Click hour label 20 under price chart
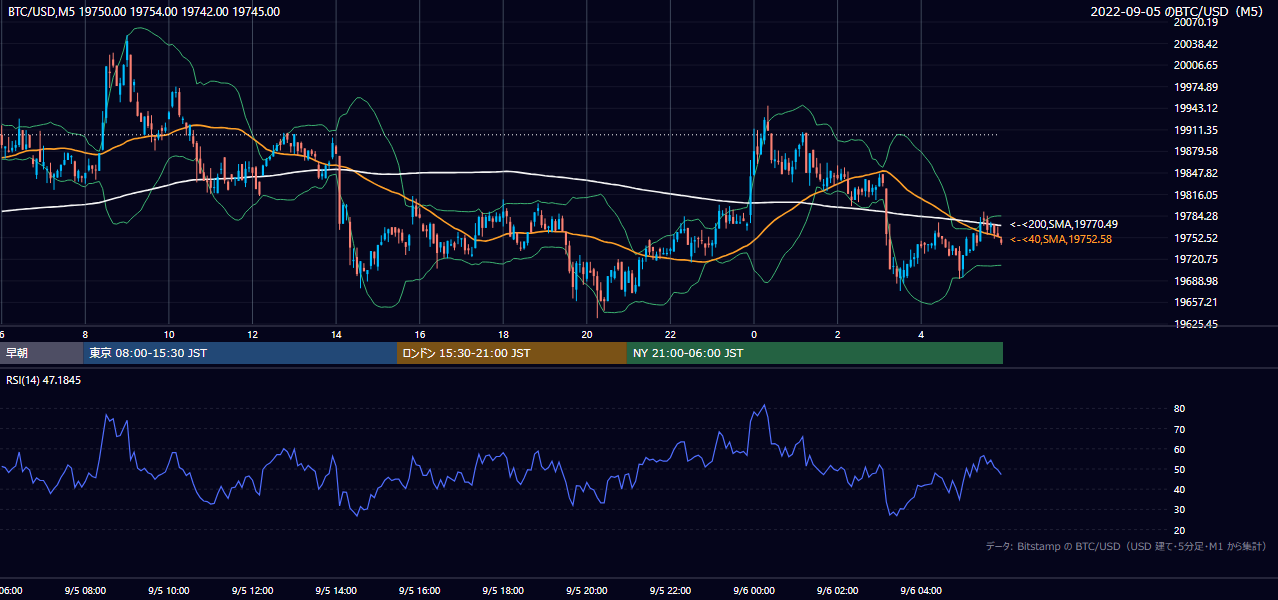Viewport: 1278px width, 600px height. 587,334
